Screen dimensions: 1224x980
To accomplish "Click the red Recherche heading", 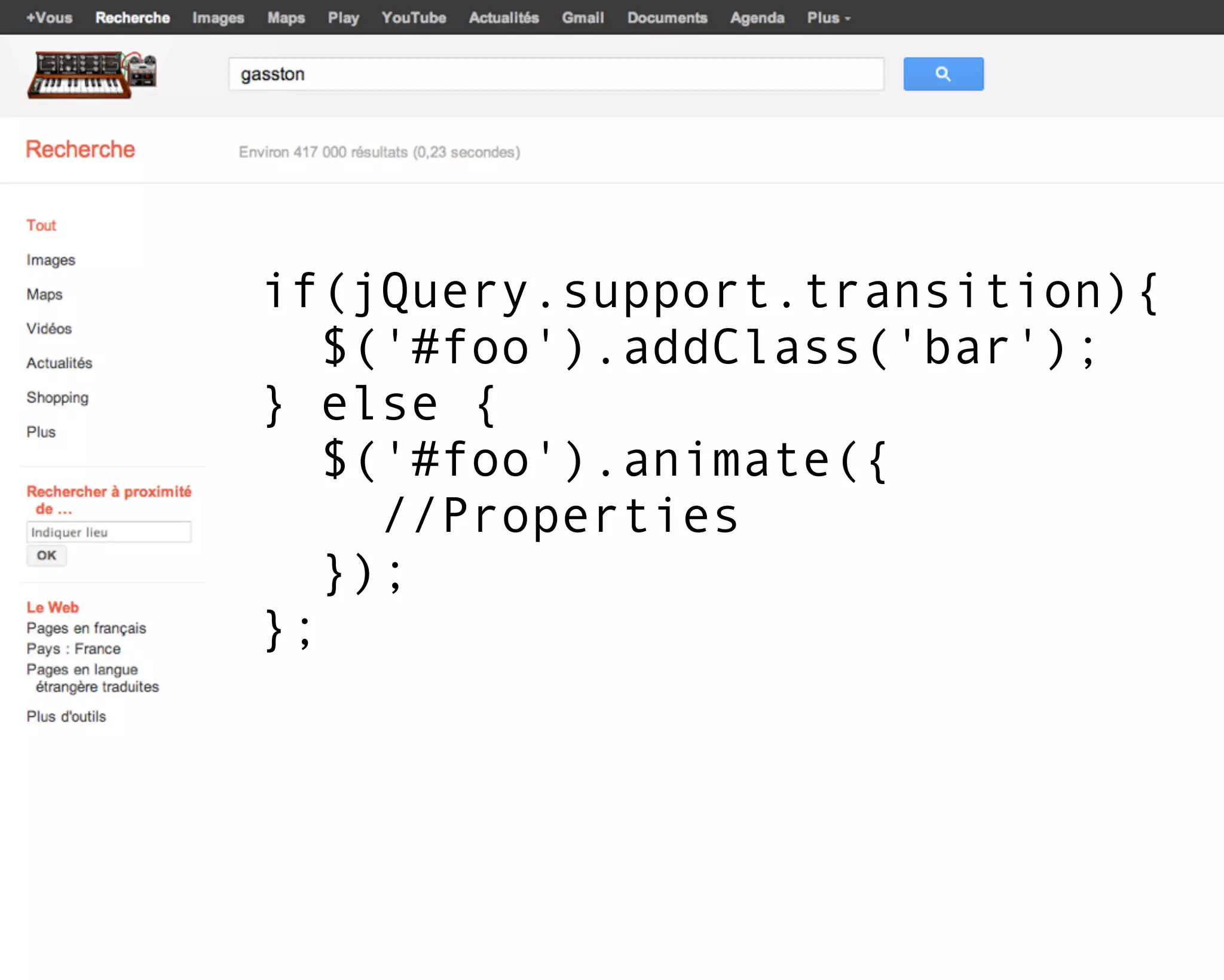I will pyautogui.click(x=80, y=149).
